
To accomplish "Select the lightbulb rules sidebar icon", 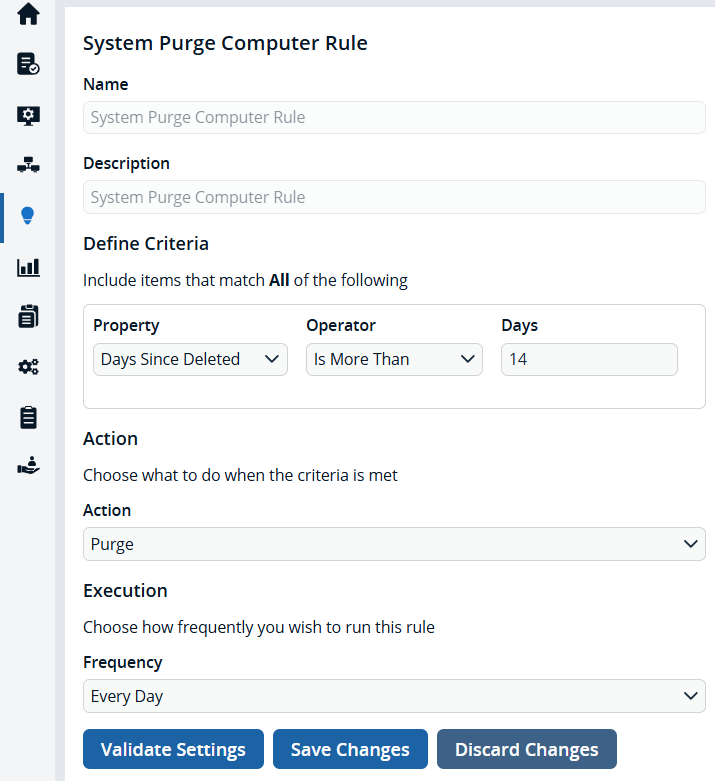I will 27,216.
